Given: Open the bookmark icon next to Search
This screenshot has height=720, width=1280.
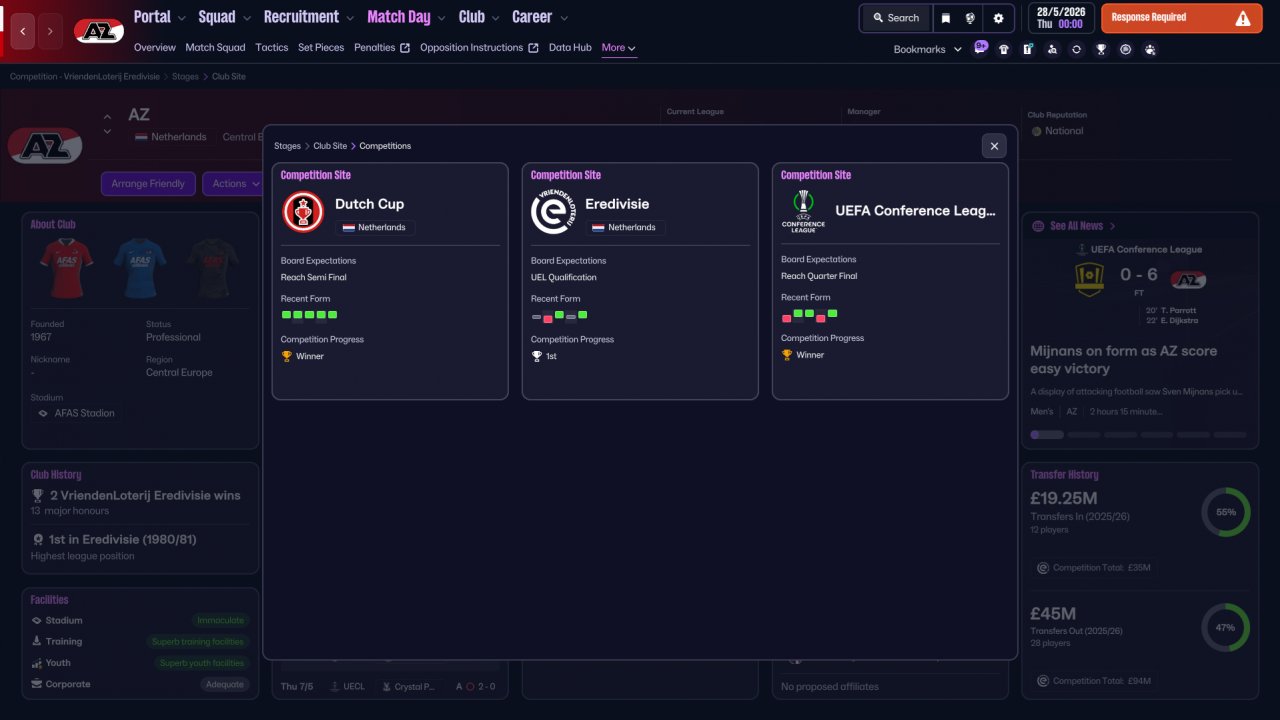Looking at the screenshot, I should click(x=945, y=18).
